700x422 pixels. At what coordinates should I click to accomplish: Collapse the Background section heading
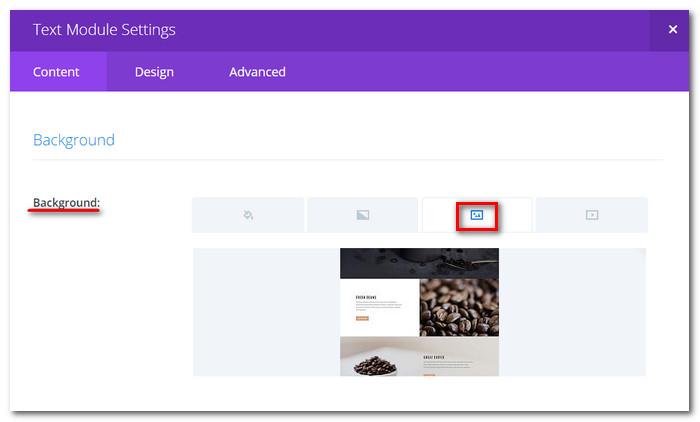[x=74, y=140]
